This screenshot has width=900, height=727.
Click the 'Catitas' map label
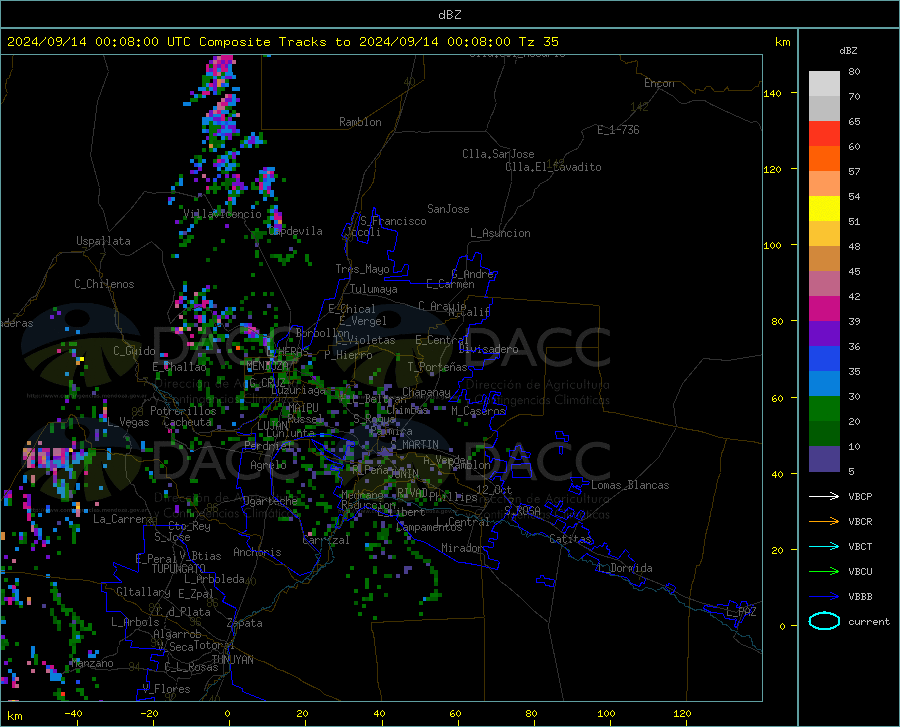[x=570, y=539]
